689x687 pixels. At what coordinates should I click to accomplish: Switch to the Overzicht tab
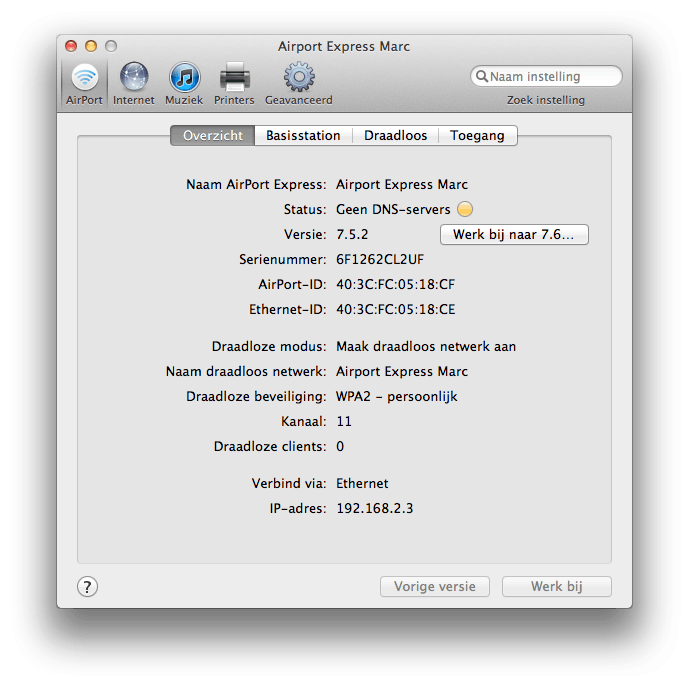pyautogui.click(x=213, y=135)
